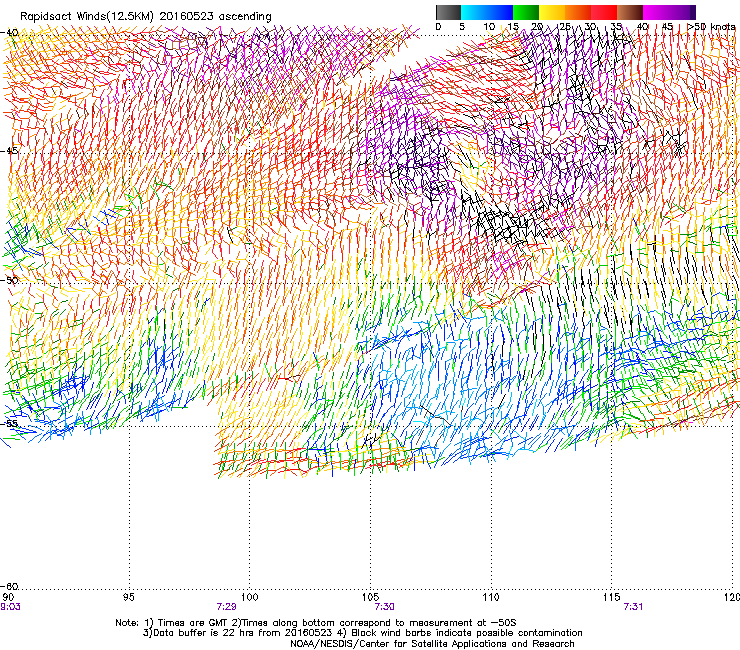The width and height of the screenshot is (740, 650).
Task: Click the chart title 'Rapidscat Winds(12.5KM)'
Action: click(x=87, y=17)
